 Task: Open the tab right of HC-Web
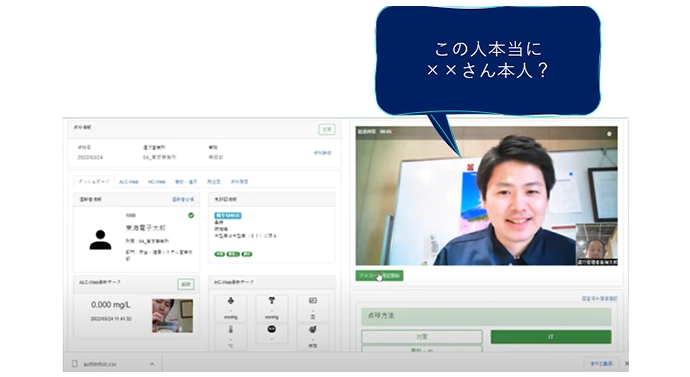click(186, 182)
